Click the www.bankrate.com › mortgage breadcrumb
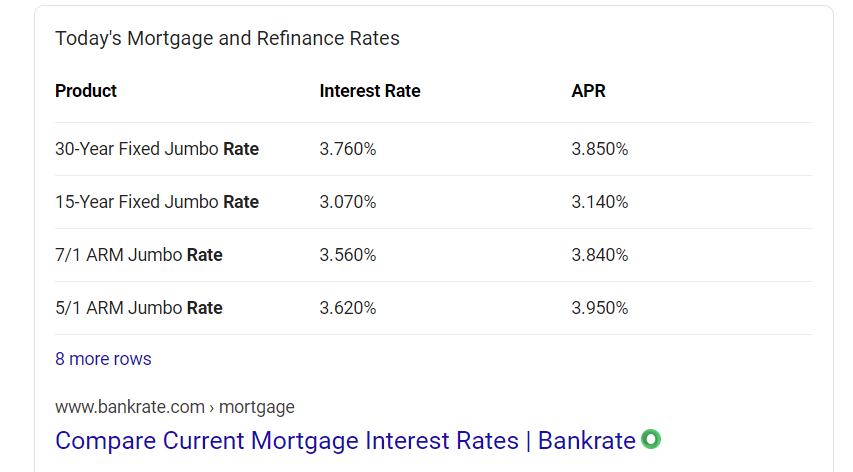 (x=175, y=407)
